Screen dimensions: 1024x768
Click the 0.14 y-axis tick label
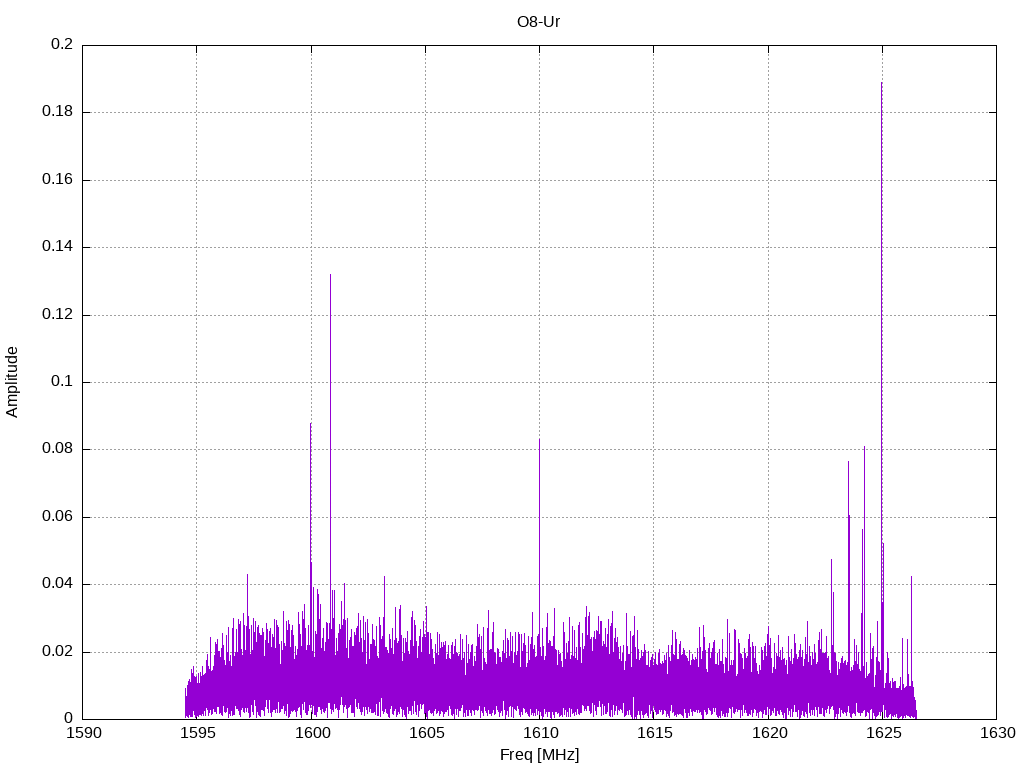click(58, 247)
